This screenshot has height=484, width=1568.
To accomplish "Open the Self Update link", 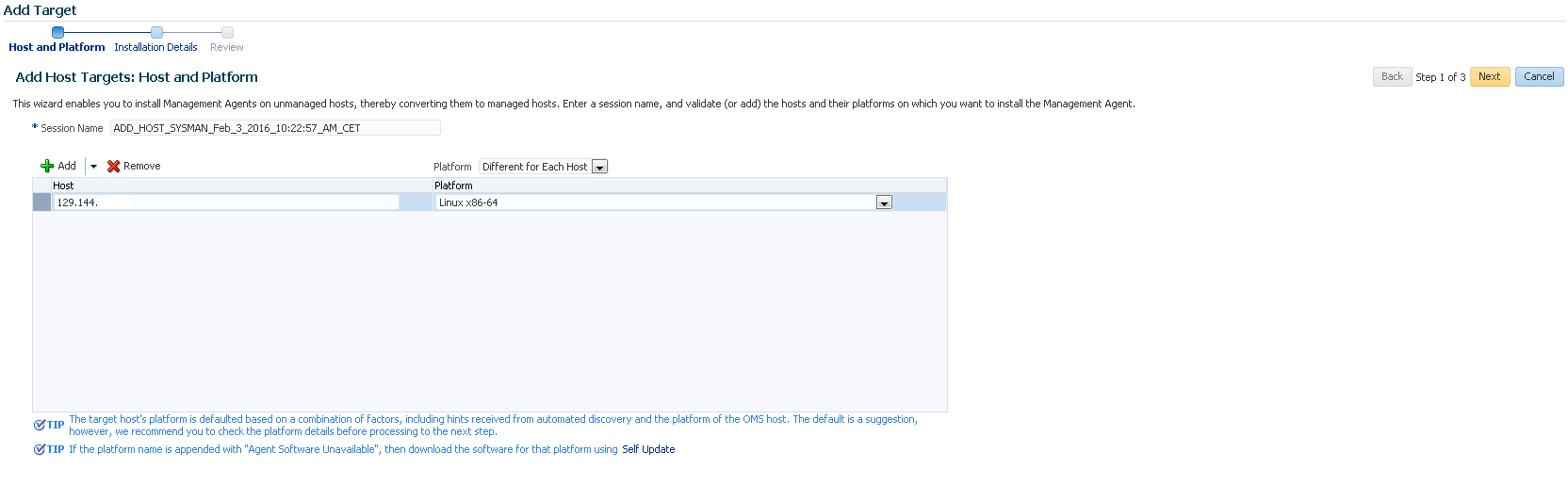I will point(648,449).
